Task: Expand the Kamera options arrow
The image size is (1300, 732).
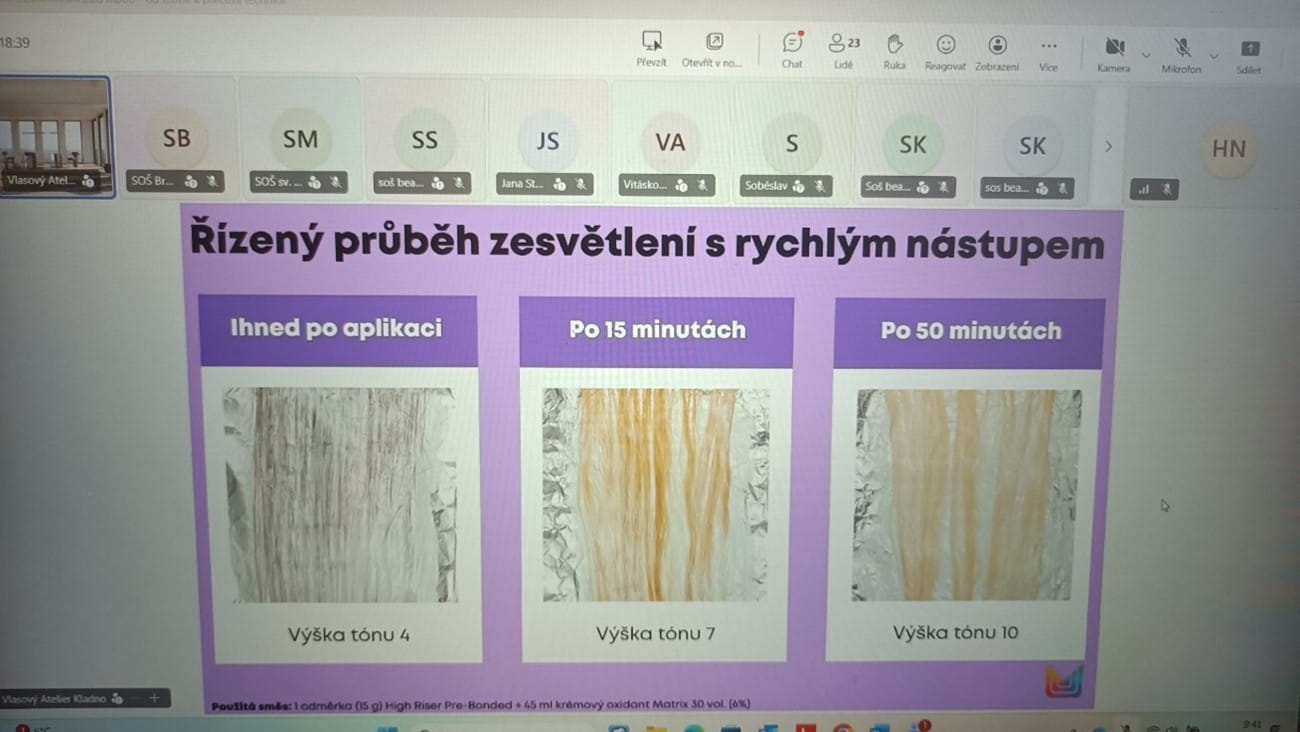Action: point(1146,55)
